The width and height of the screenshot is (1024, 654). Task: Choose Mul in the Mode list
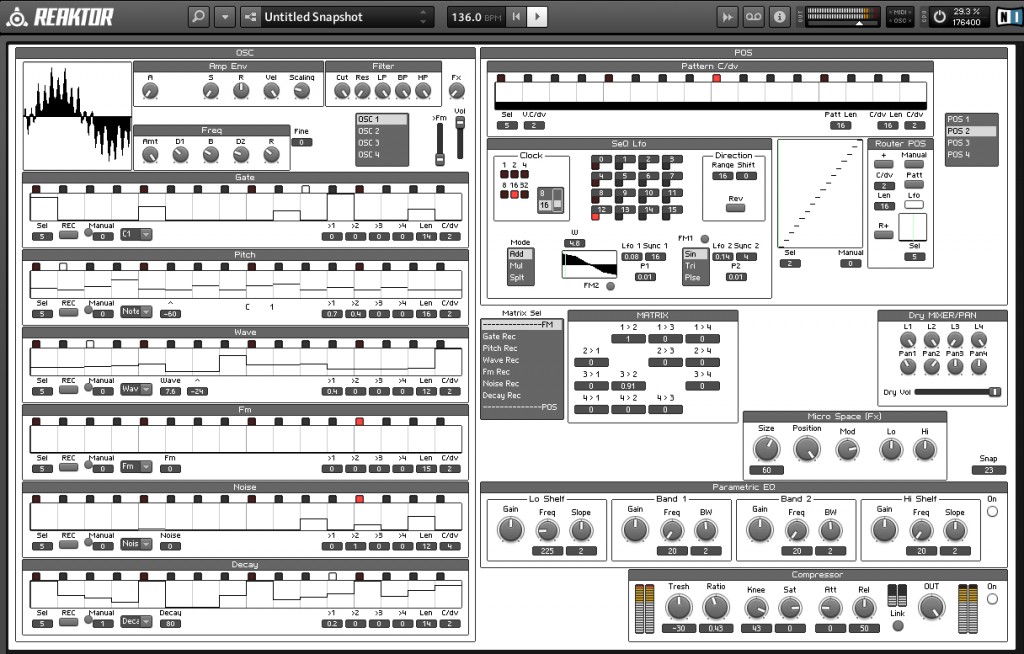[x=520, y=266]
